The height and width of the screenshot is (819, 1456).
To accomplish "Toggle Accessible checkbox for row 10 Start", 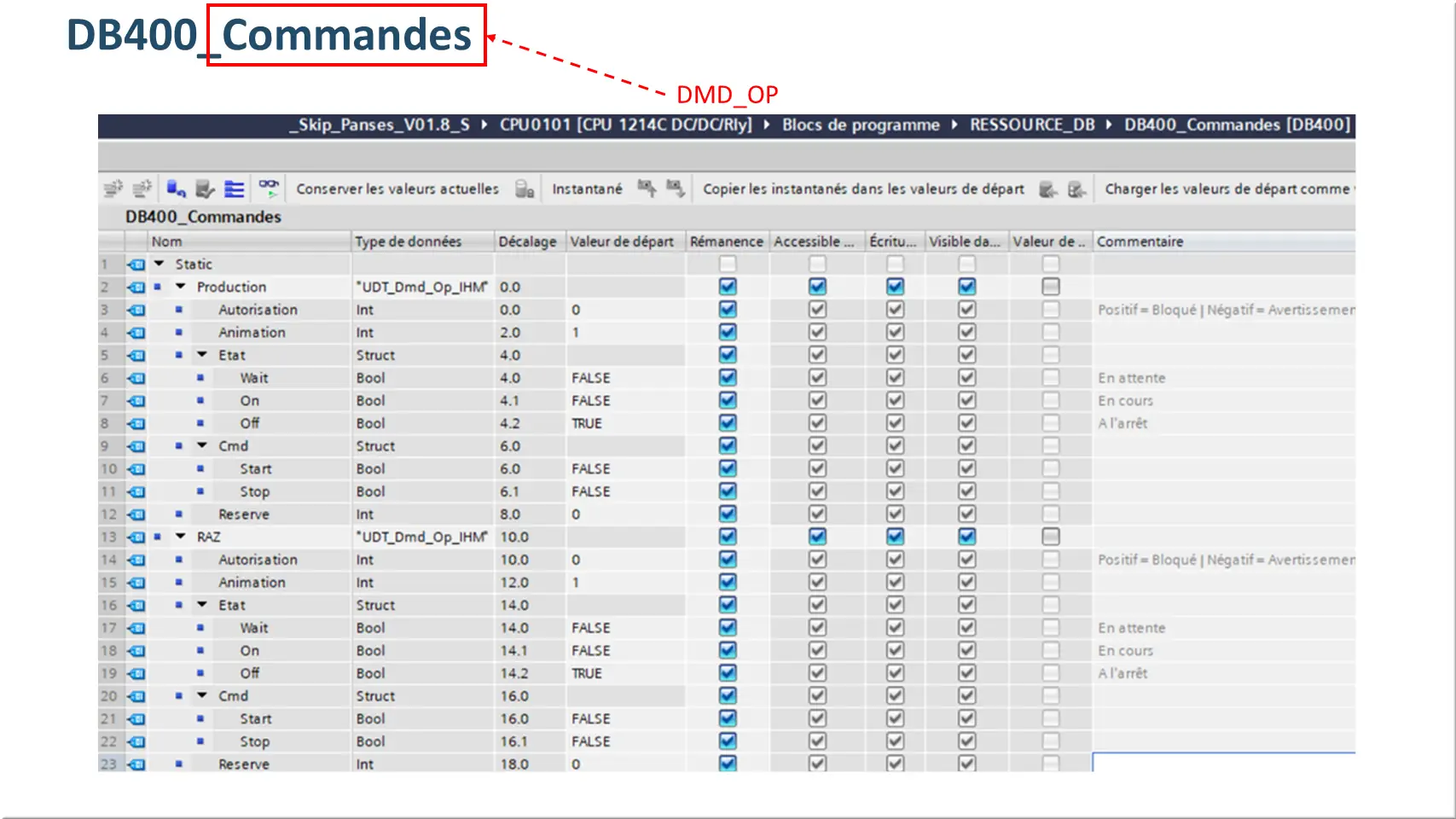I will click(x=817, y=468).
